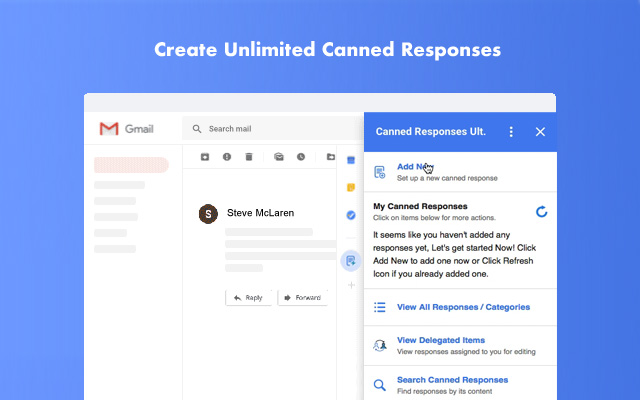Click the Canned Responses Ult. panel title
This screenshot has height=400, width=640.
[431, 131]
